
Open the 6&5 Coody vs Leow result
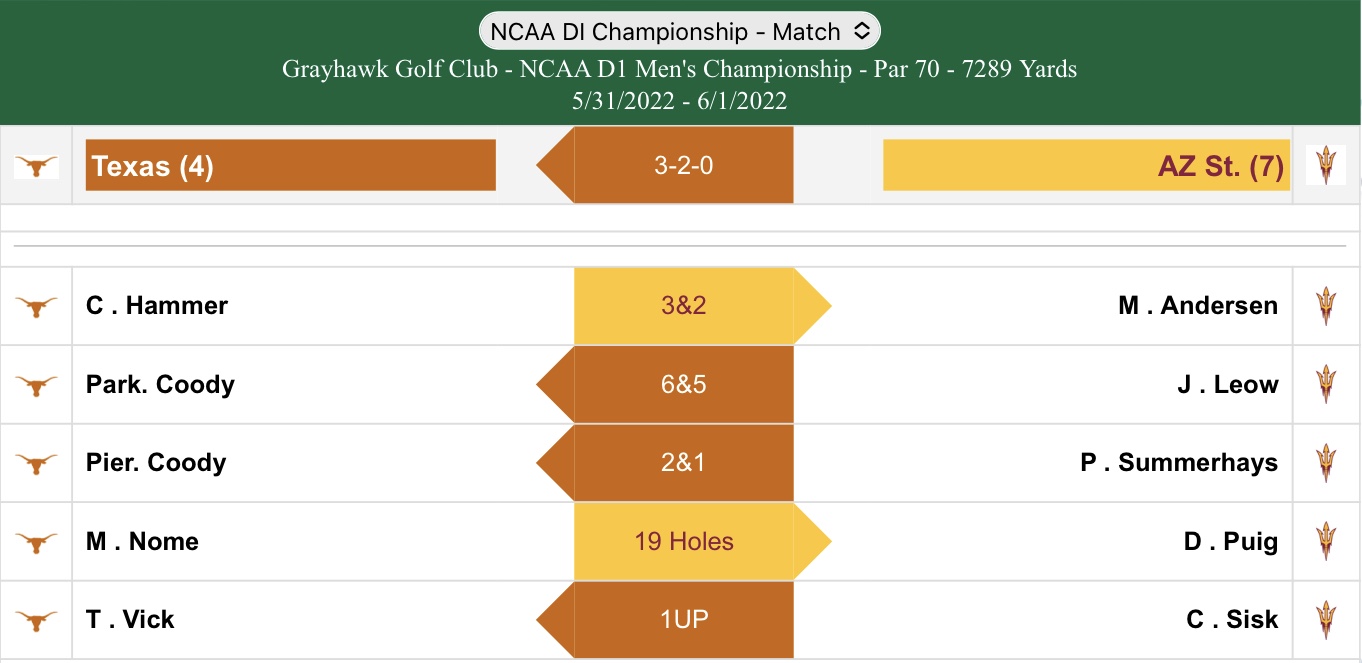coord(684,385)
